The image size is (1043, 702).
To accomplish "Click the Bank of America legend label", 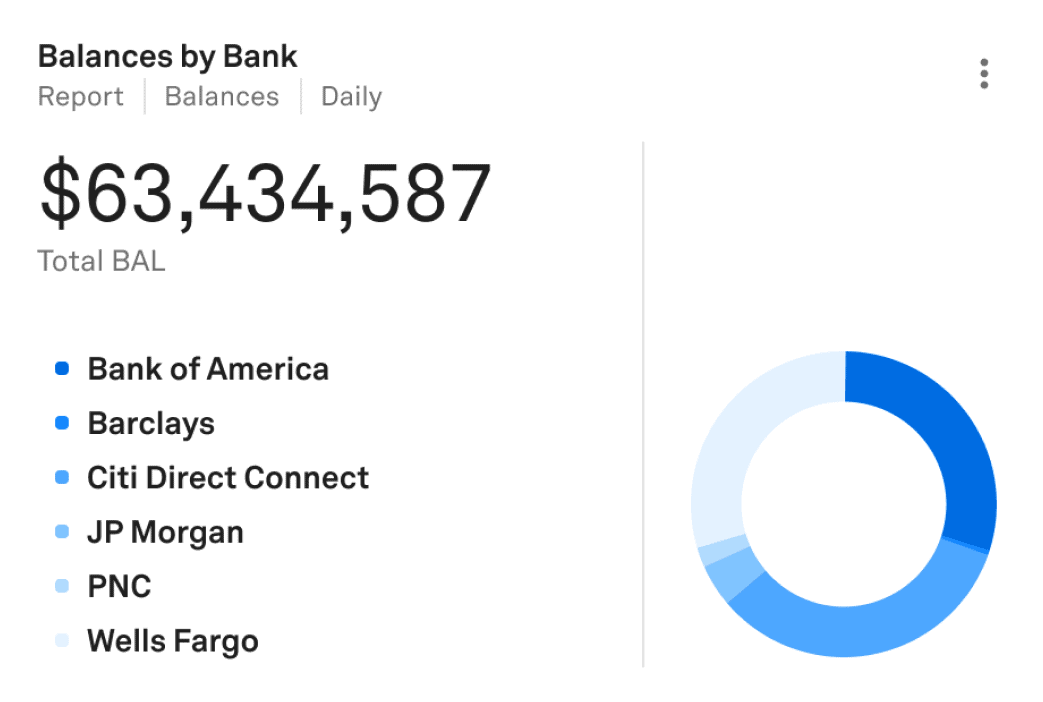I will [x=208, y=369].
